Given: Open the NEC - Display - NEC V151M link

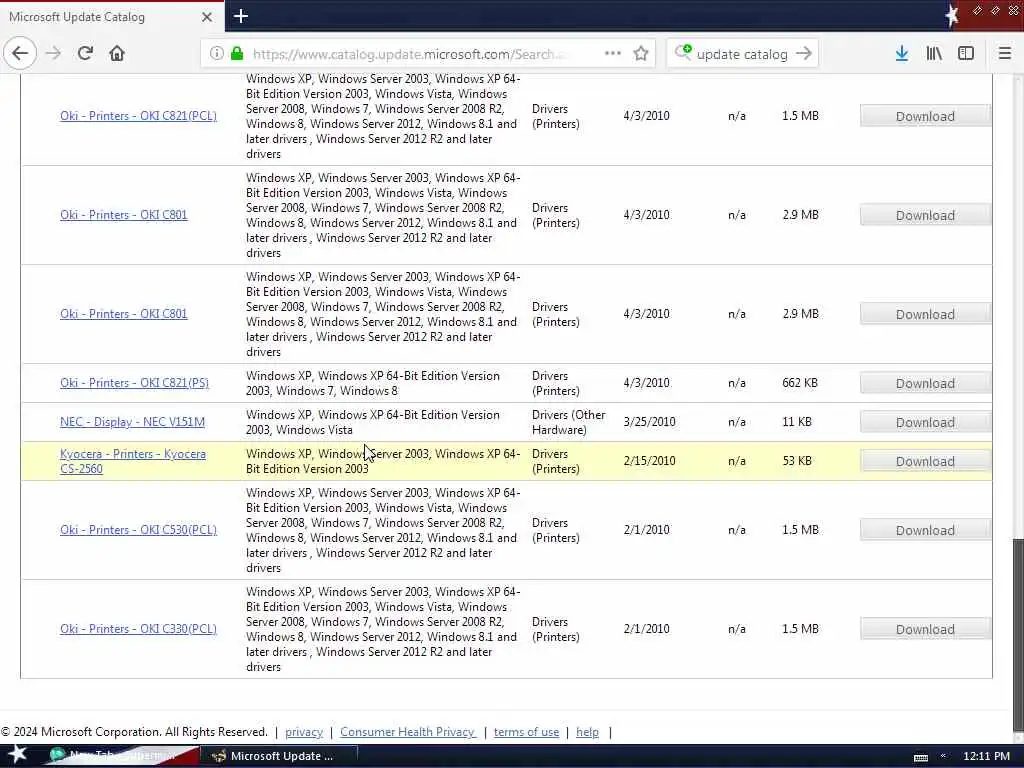Looking at the screenshot, I should click(133, 422).
